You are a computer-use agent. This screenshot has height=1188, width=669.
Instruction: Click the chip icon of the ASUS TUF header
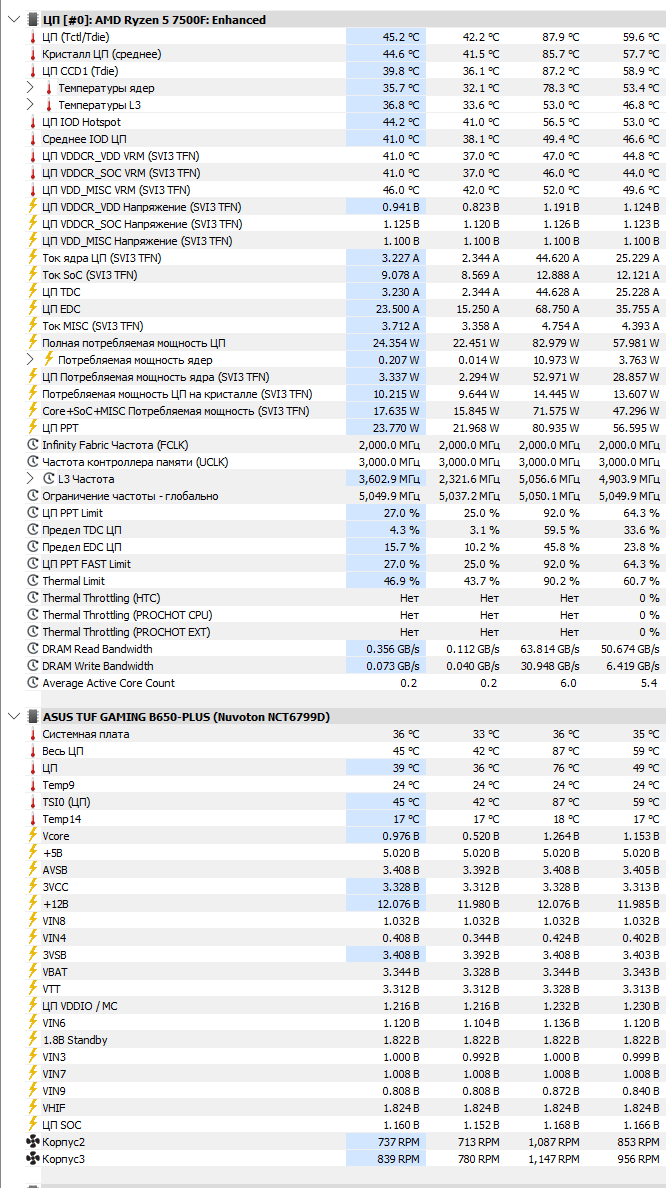33,717
